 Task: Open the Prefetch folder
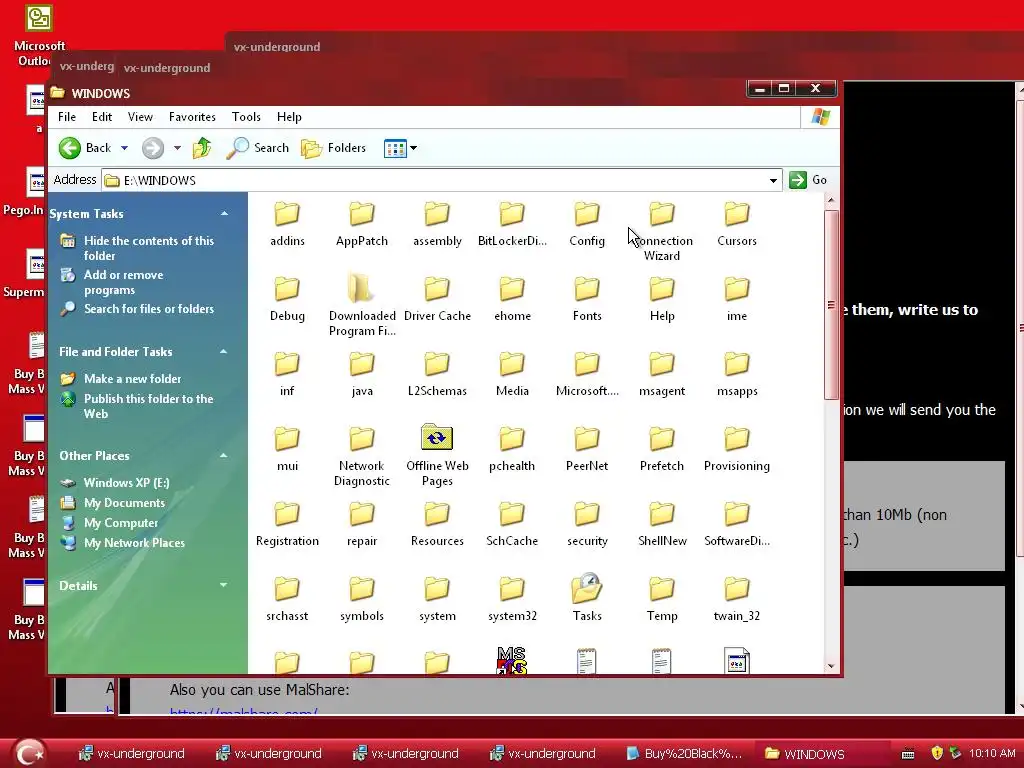(x=662, y=449)
